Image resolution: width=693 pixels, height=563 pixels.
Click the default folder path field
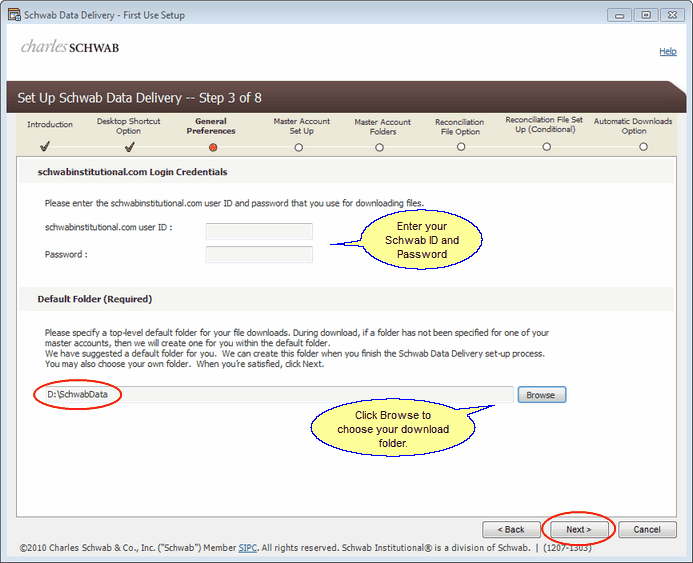[x=279, y=395]
